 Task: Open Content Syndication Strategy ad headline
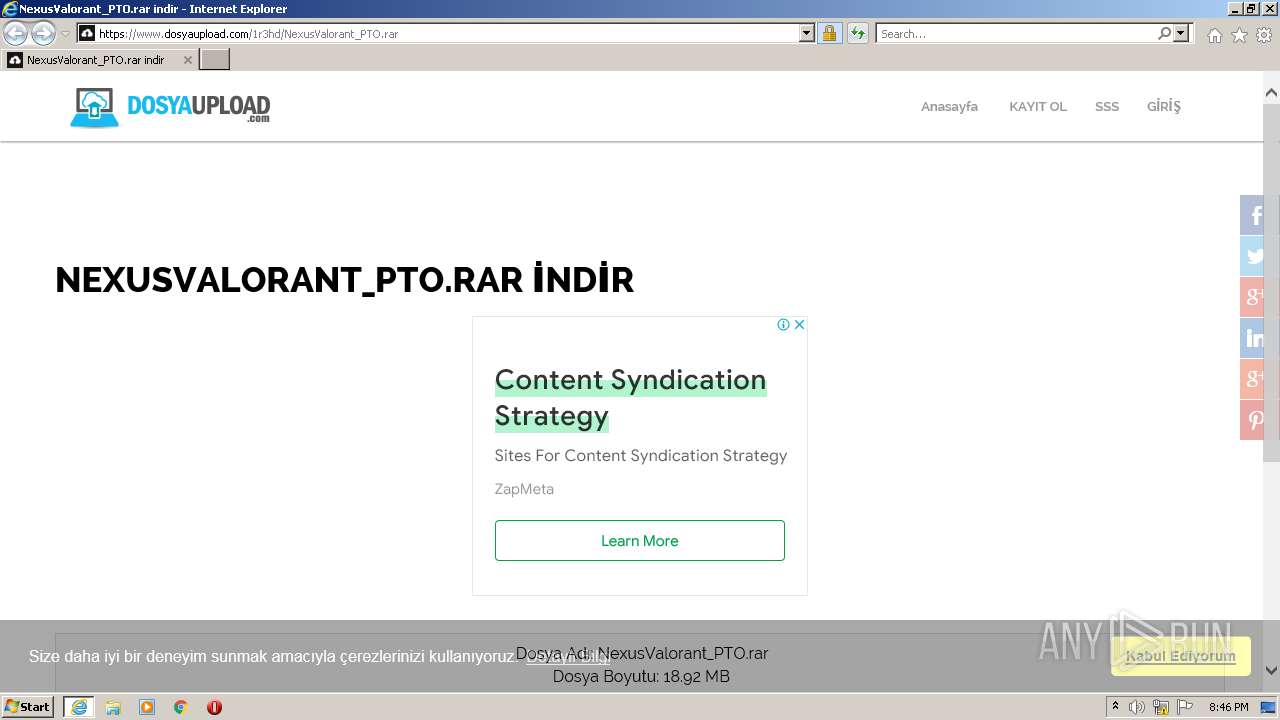[630, 397]
